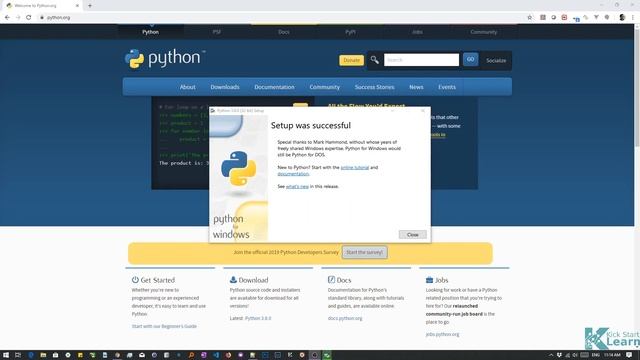Image resolution: width=640 pixels, height=360 pixels.
Task: Open the Success Stories navigation menu
Action: coord(374,87)
